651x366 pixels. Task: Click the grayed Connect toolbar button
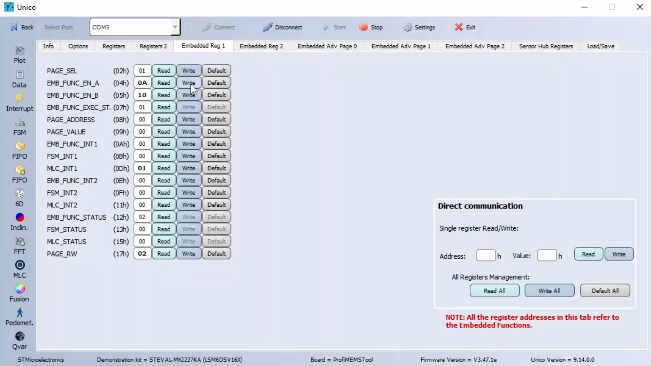(219, 27)
